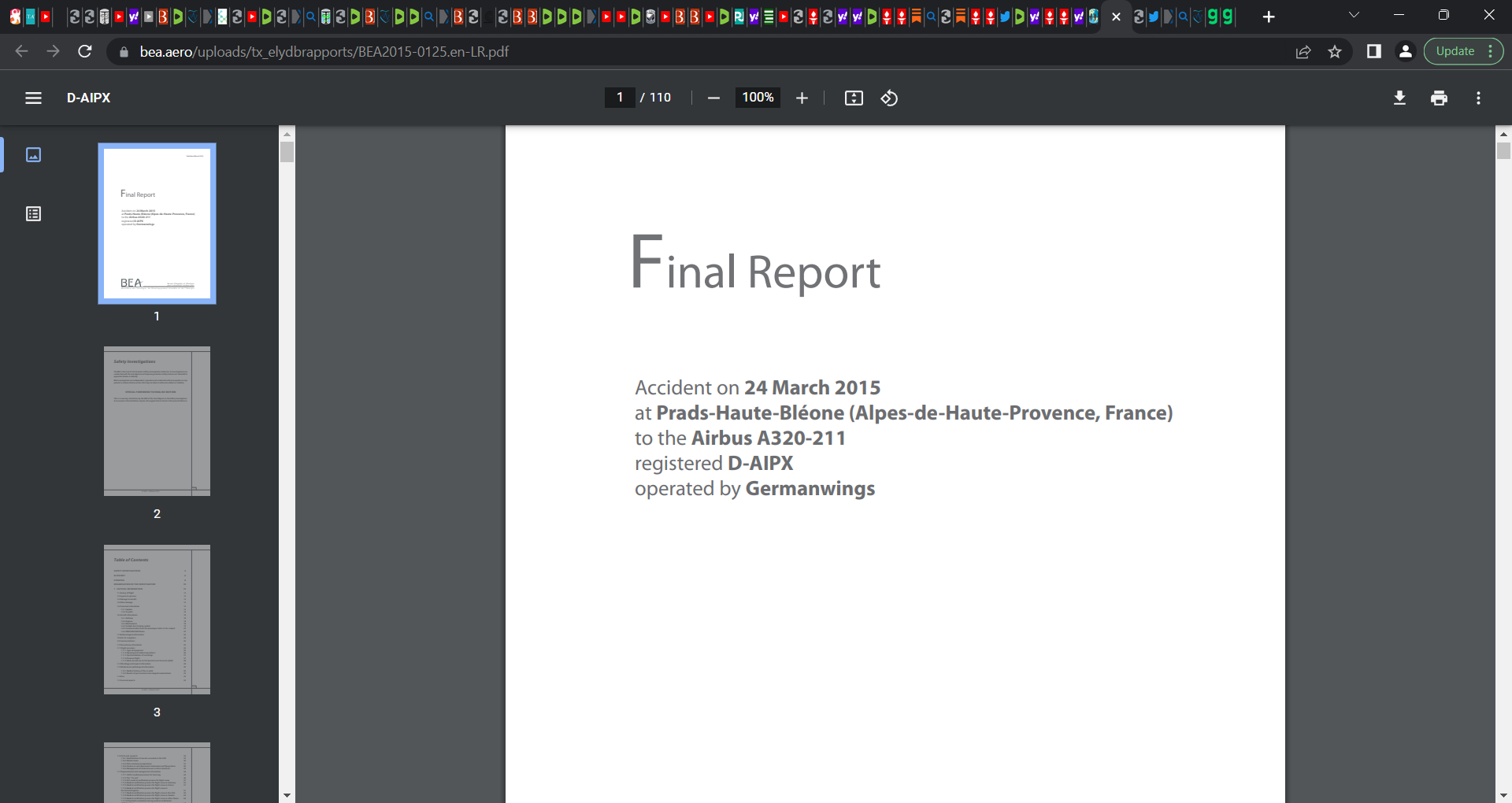Share this page icon

(1303, 51)
